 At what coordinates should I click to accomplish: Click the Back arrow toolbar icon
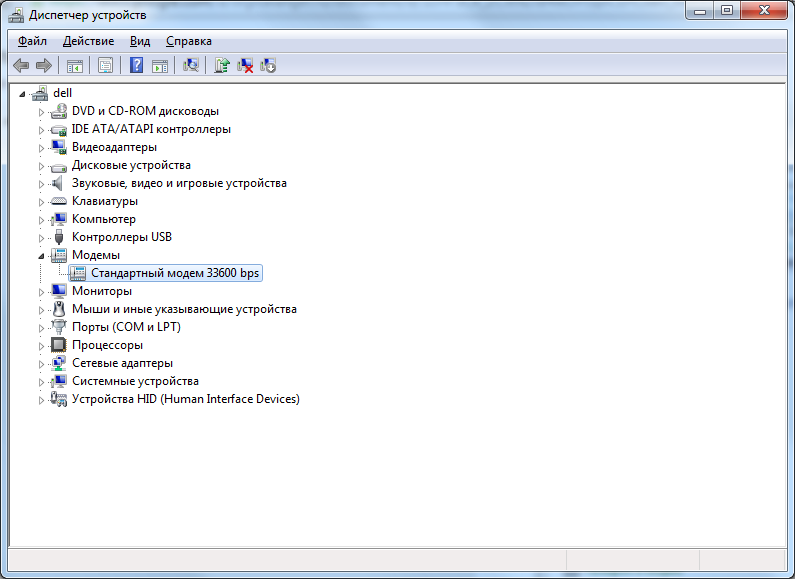click(x=21, y=65)
